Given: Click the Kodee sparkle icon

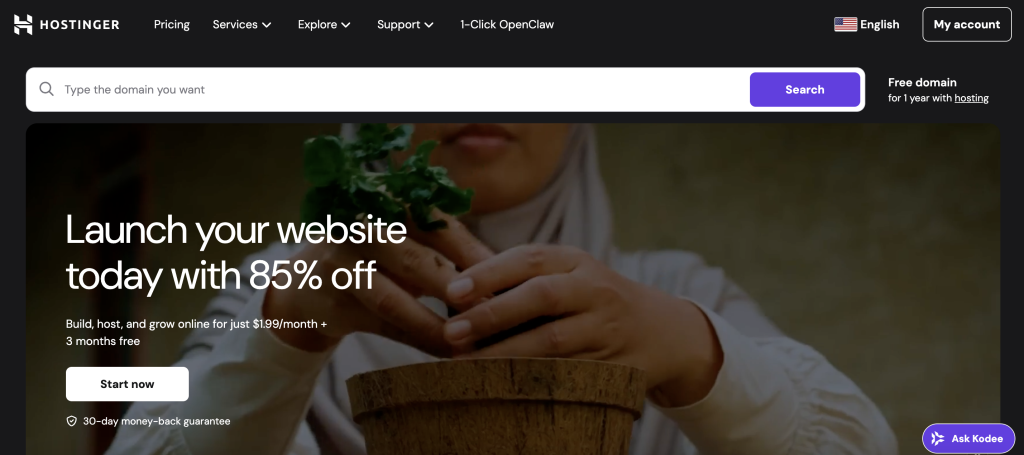Looking at the screenshot, I should pyautogui.click(x=938, y=439).
